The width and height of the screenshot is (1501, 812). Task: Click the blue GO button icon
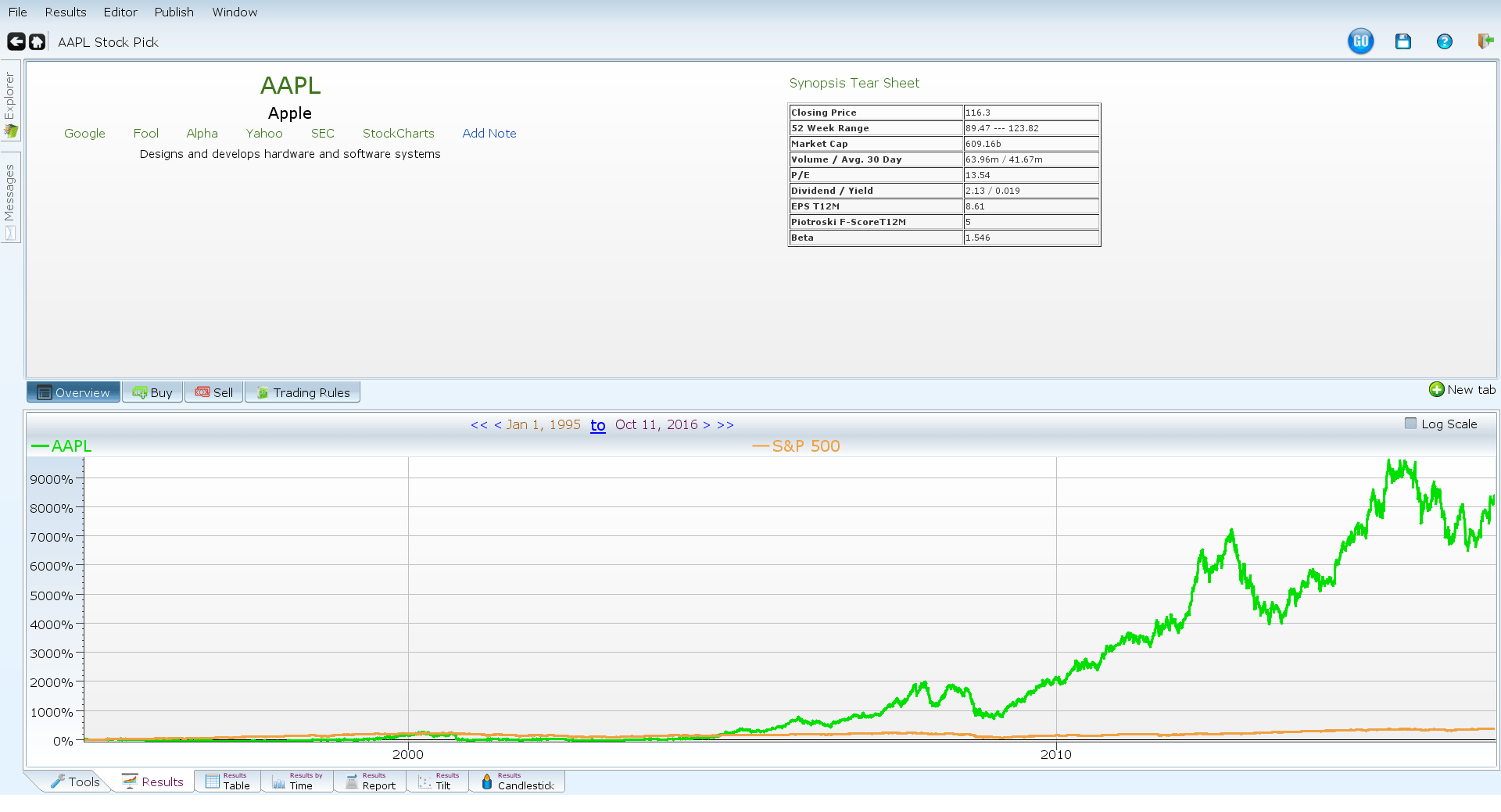1360,41
